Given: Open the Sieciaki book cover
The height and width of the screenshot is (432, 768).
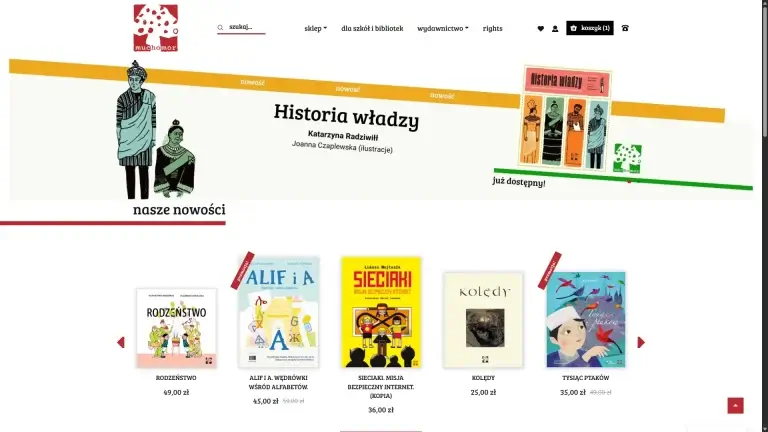Looking at the screenshot, I should 381,312.
